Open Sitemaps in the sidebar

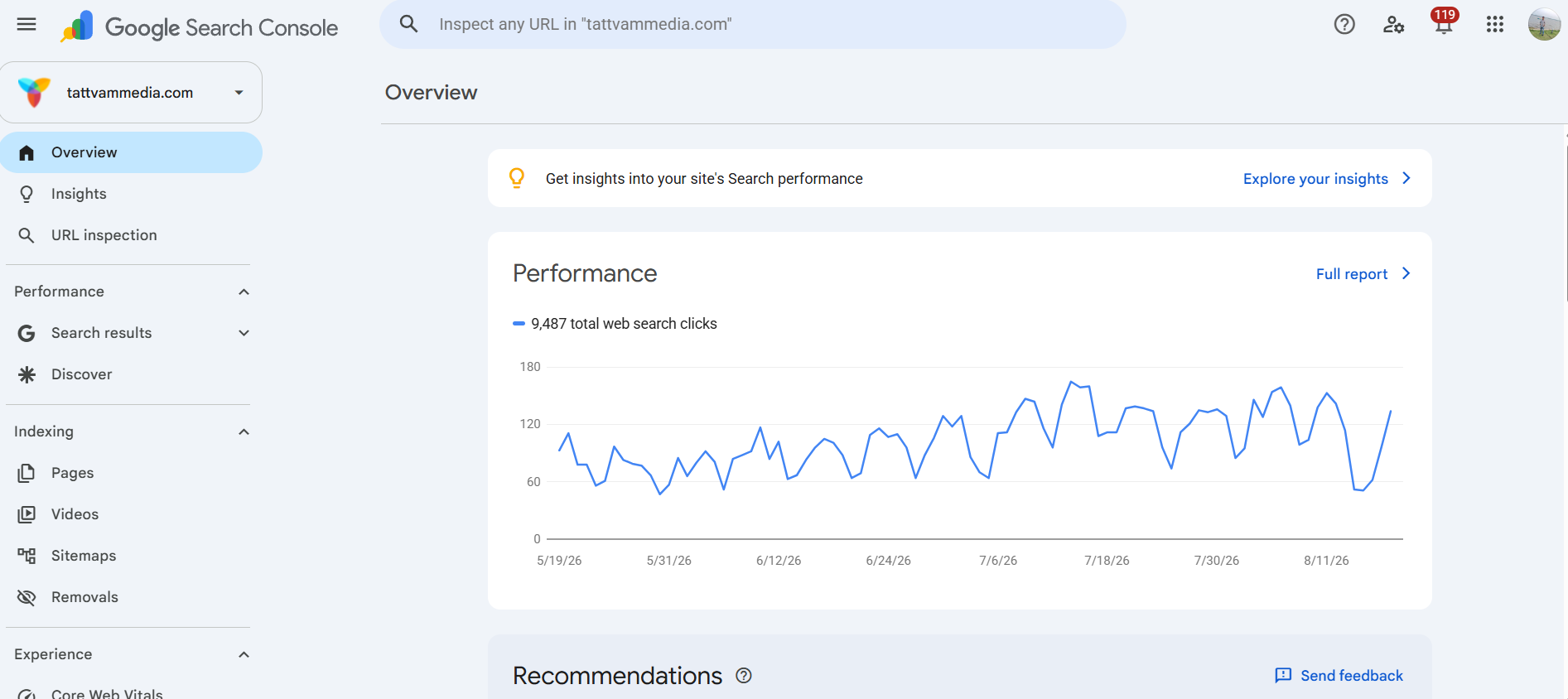pos(131,556)
